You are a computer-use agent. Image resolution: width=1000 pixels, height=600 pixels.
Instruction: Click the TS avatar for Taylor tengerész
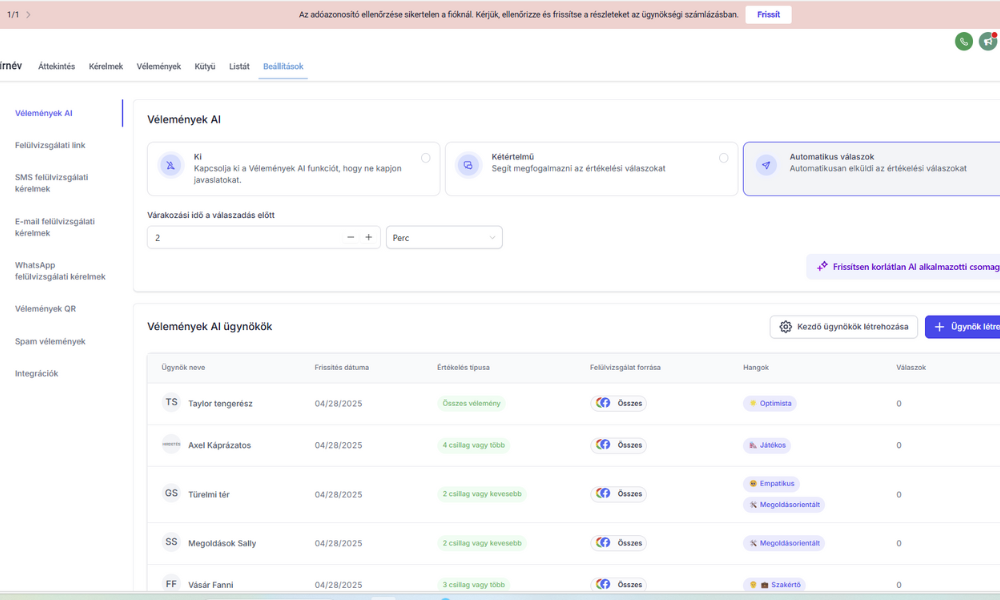[x=171, y=403]
